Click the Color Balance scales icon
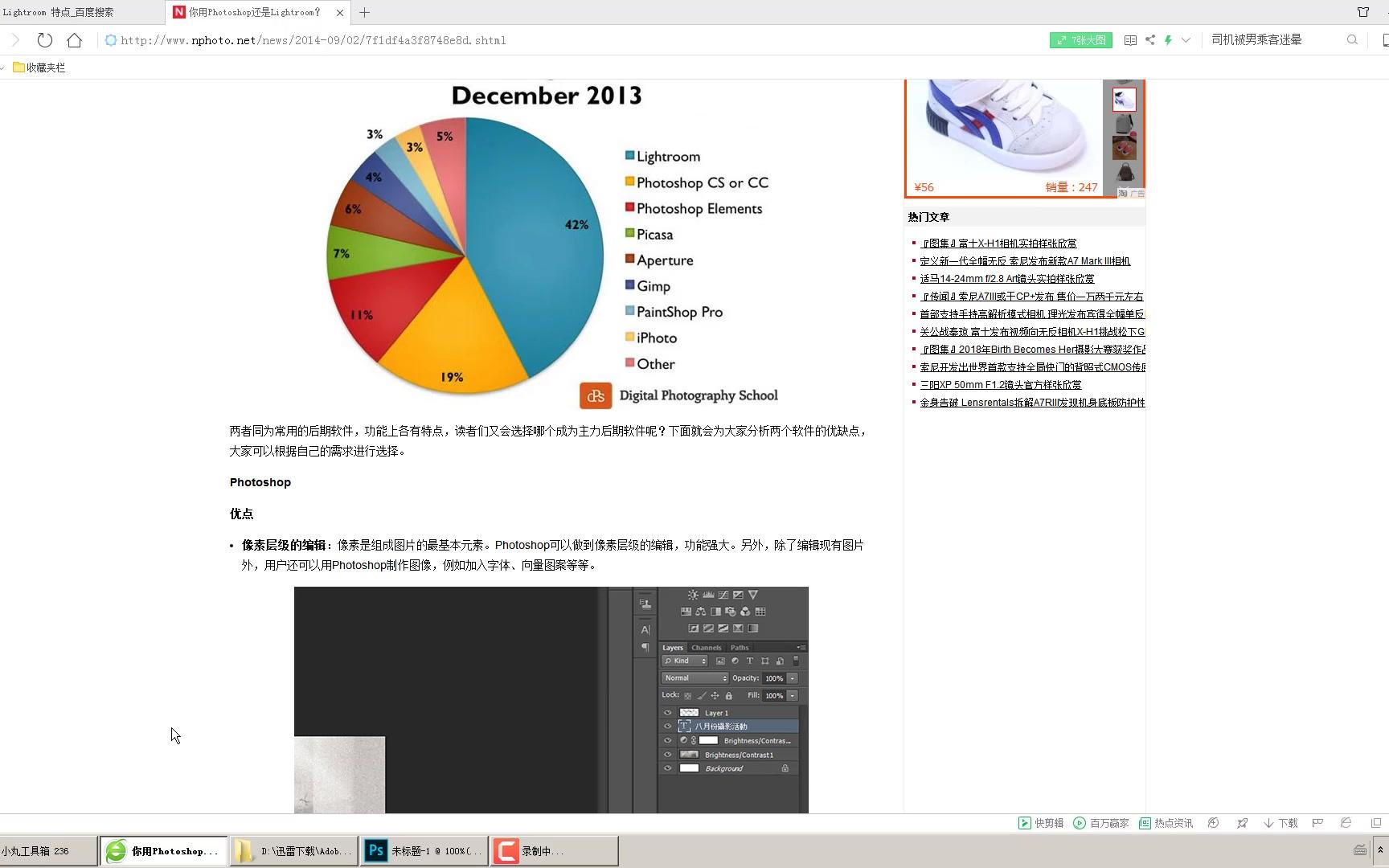The height and width of the screenshot is (868, 1389). click(701, 612)
